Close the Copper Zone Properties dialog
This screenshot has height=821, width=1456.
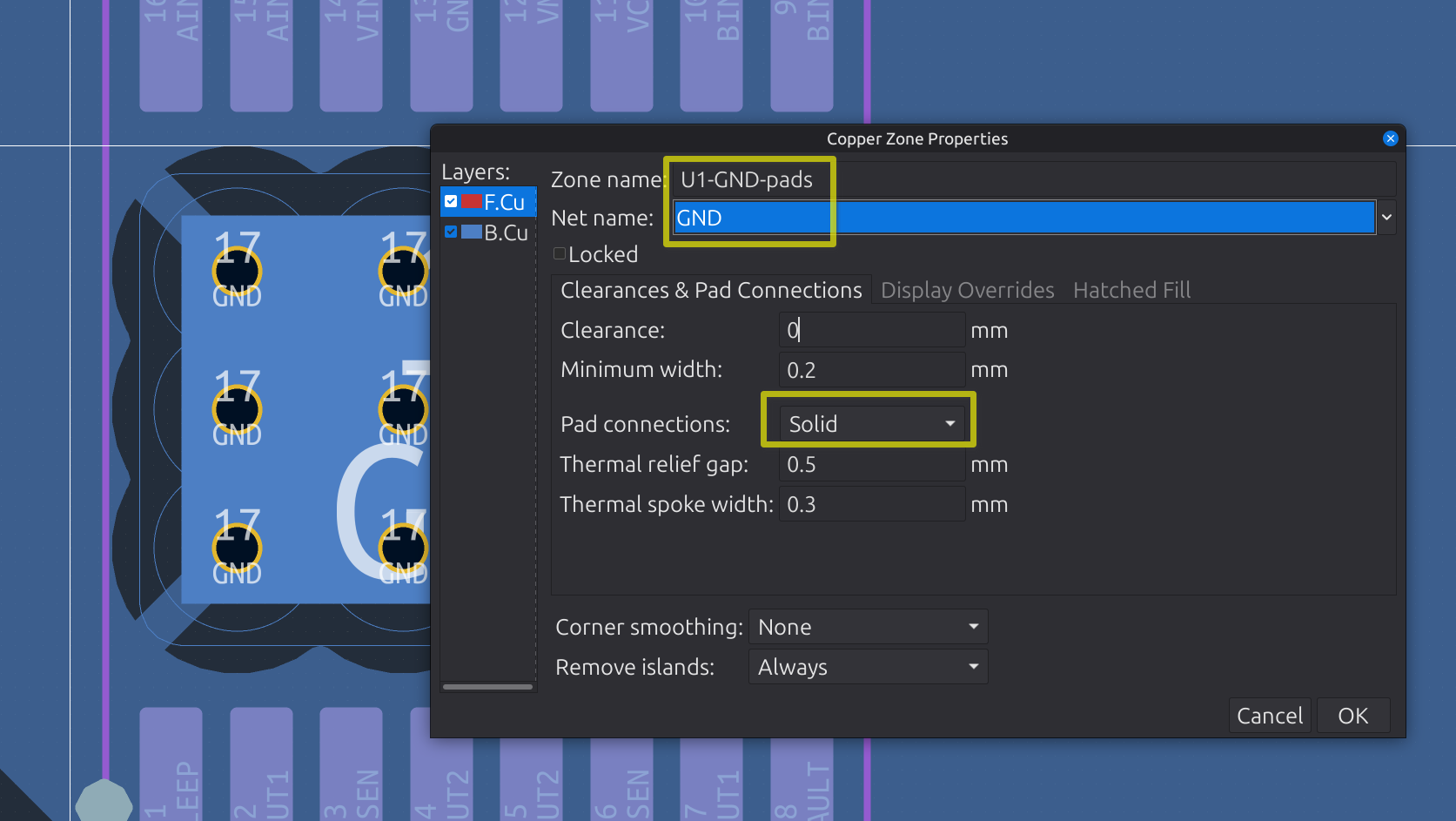(1390, 138)
